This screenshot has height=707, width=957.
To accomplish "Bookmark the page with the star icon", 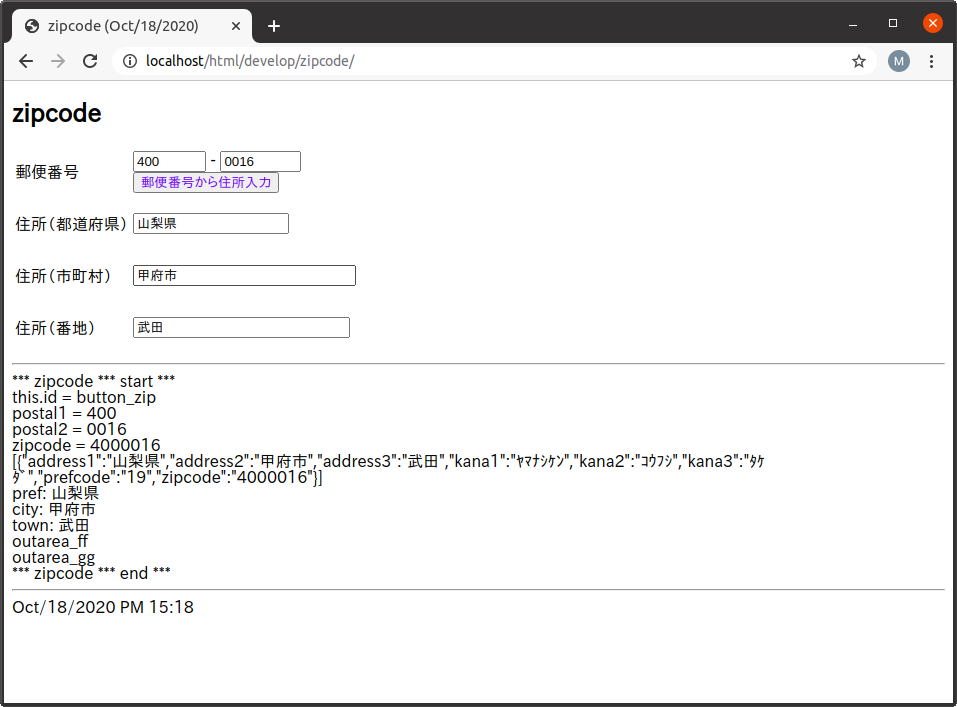I will click(858, 61).
